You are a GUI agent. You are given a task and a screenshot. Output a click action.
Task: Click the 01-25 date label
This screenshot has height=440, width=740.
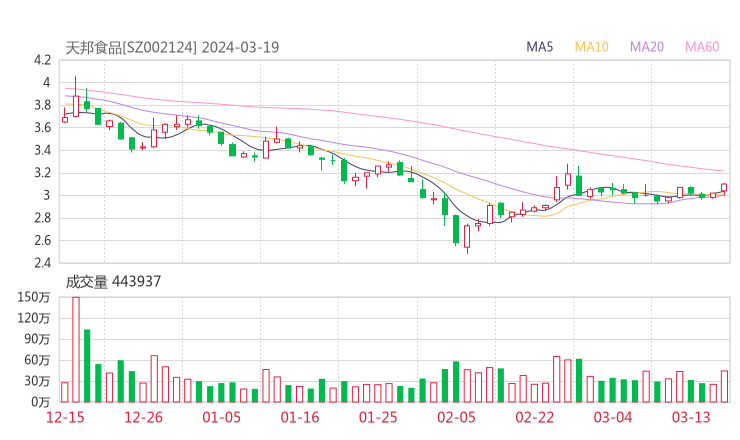(x=378, y=417)
